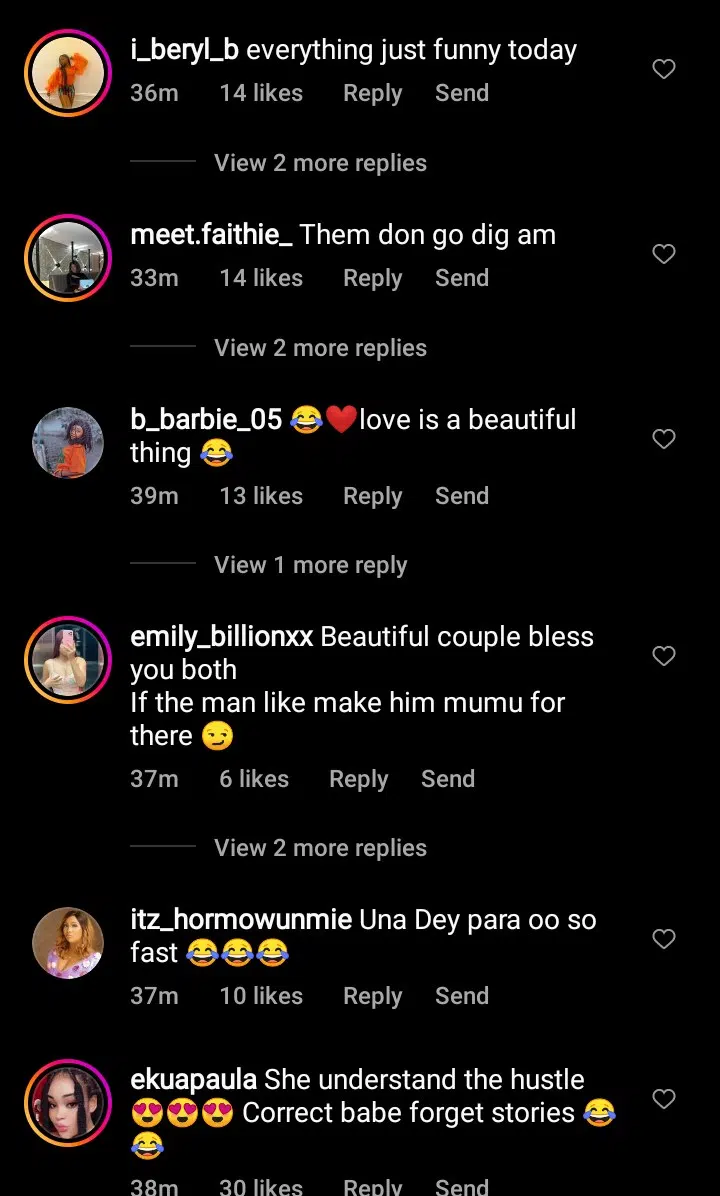Open emily_billionxx's story avatar
The width and height of the screenshot is (720, 1196).
tap(68, 659)
